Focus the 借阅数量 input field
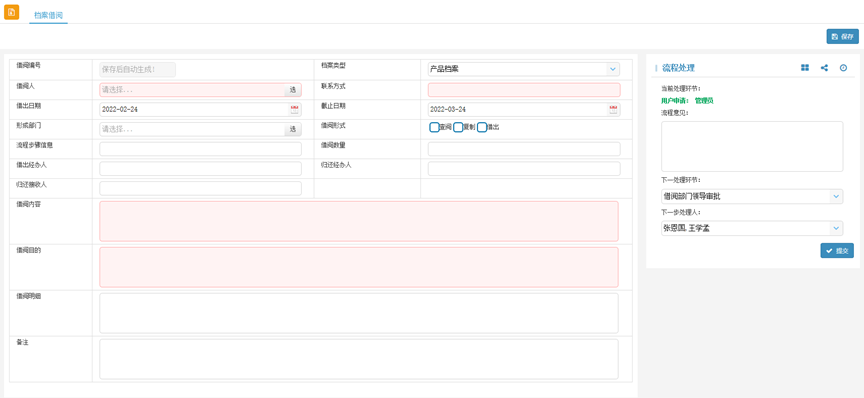This screenshot has height=398, width=864. (x=524, y=149)
